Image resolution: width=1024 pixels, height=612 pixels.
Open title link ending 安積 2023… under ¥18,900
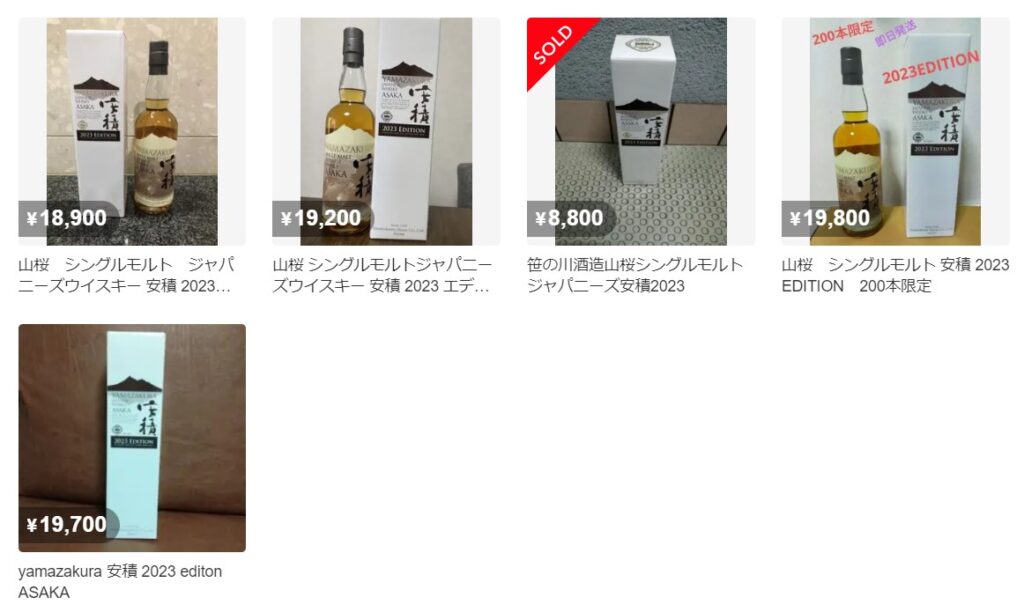(x=127, y=275)
